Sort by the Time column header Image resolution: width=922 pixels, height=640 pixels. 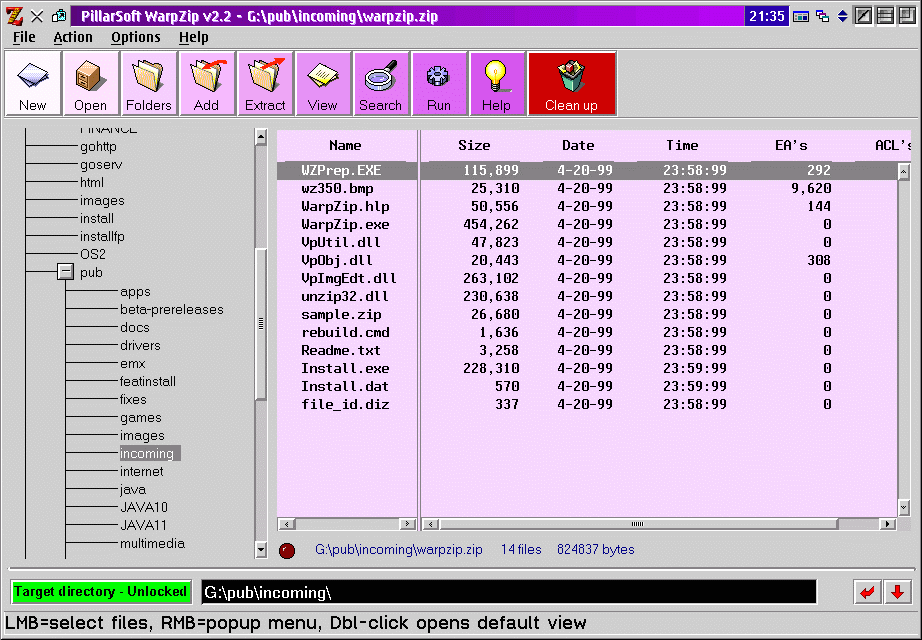pos(682,145)
